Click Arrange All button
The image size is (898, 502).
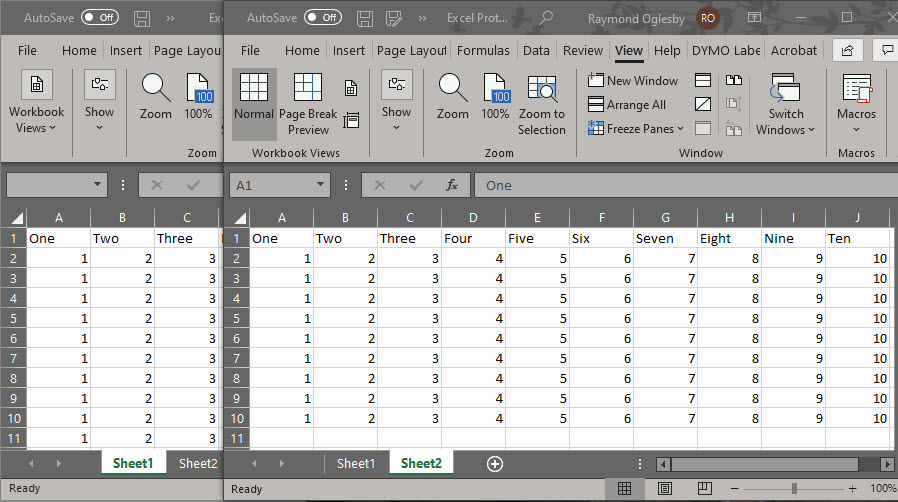(x=627, y=105)
